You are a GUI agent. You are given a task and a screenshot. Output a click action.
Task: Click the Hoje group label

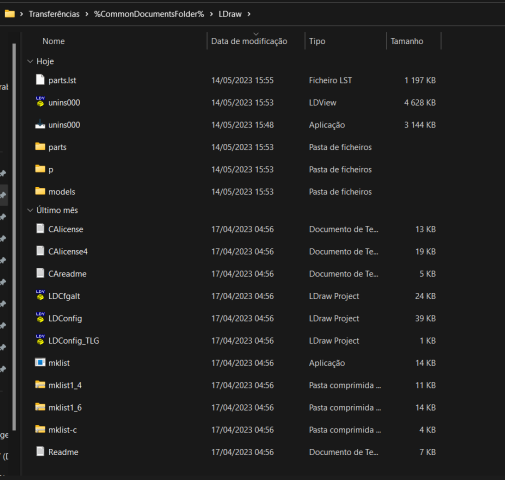(45, 61)
